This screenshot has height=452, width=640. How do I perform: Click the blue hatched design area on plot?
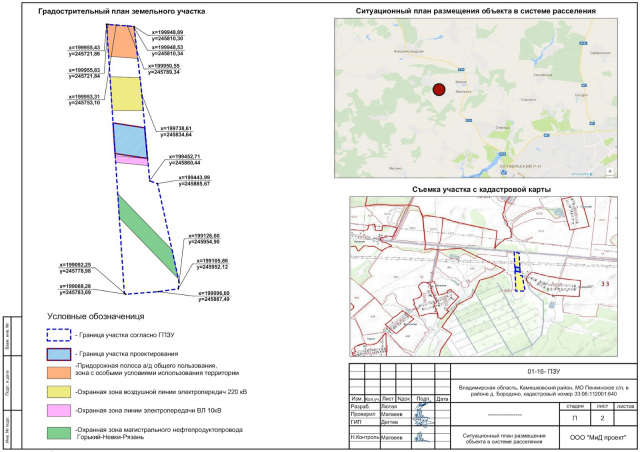click(x=129, y=140)
